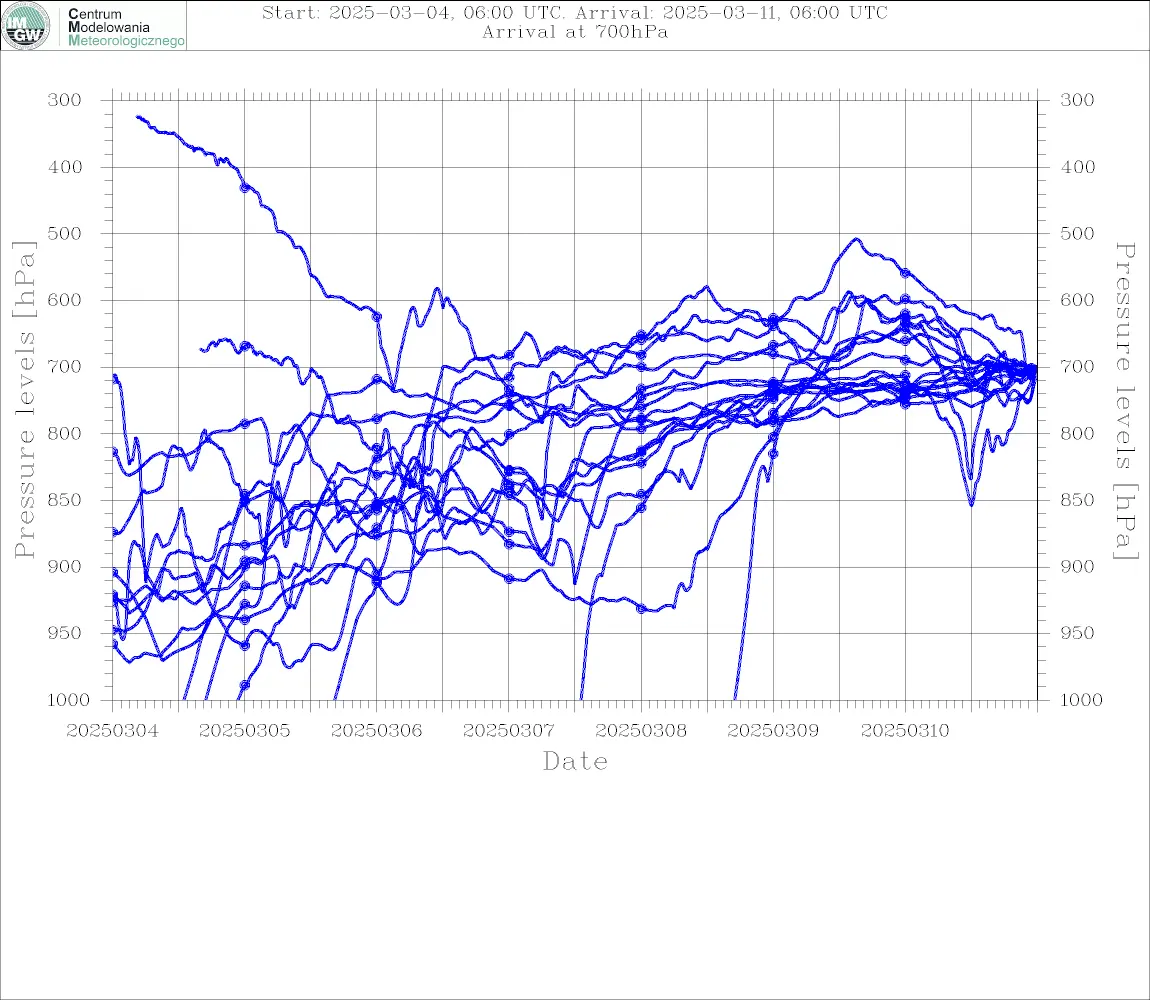
Task: Click the IMGW circular logo
Action: [26, 26]
